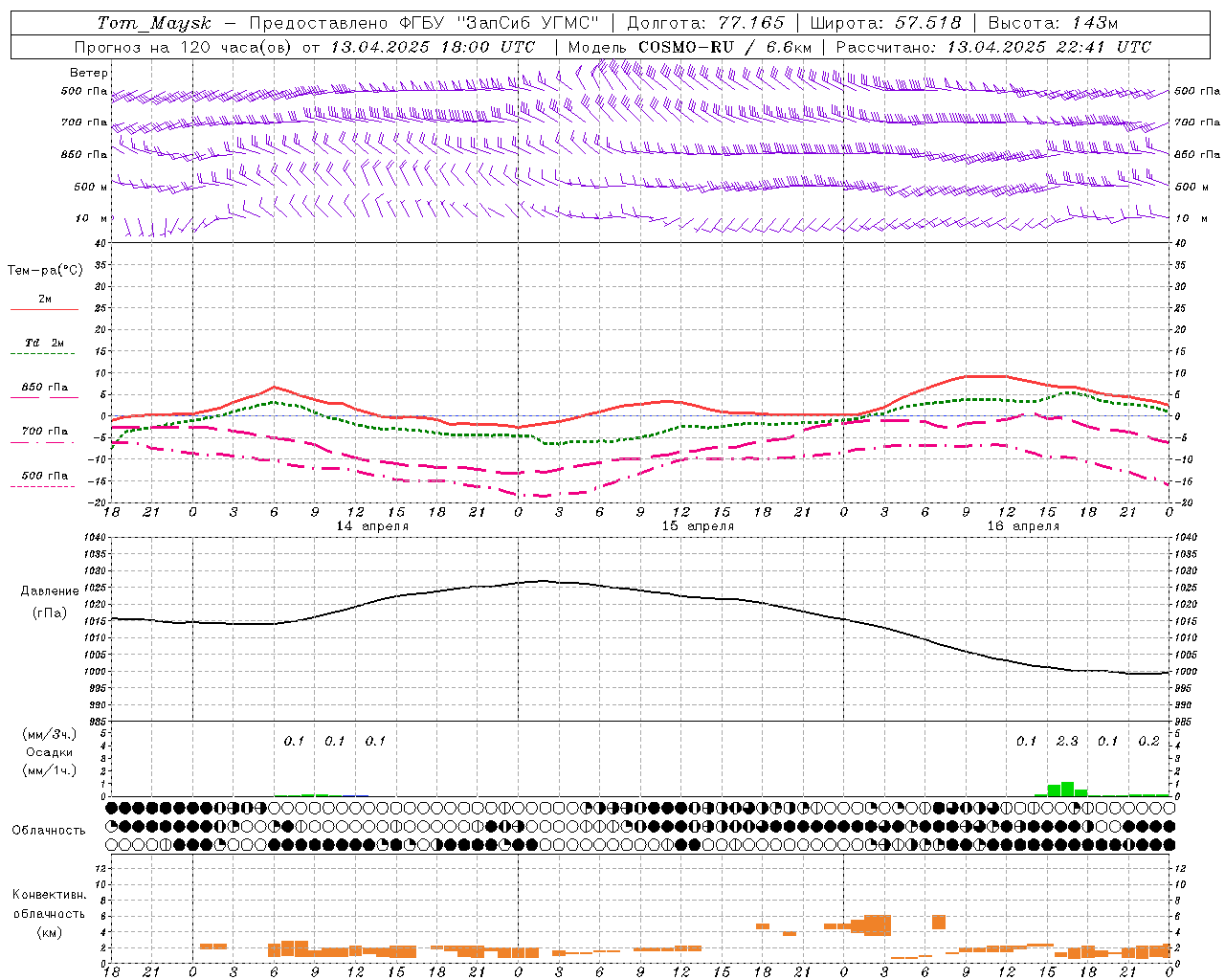
Task: Click the '(мм/3ч.)' precipitation unit label
Action: (x=50, y=734)
